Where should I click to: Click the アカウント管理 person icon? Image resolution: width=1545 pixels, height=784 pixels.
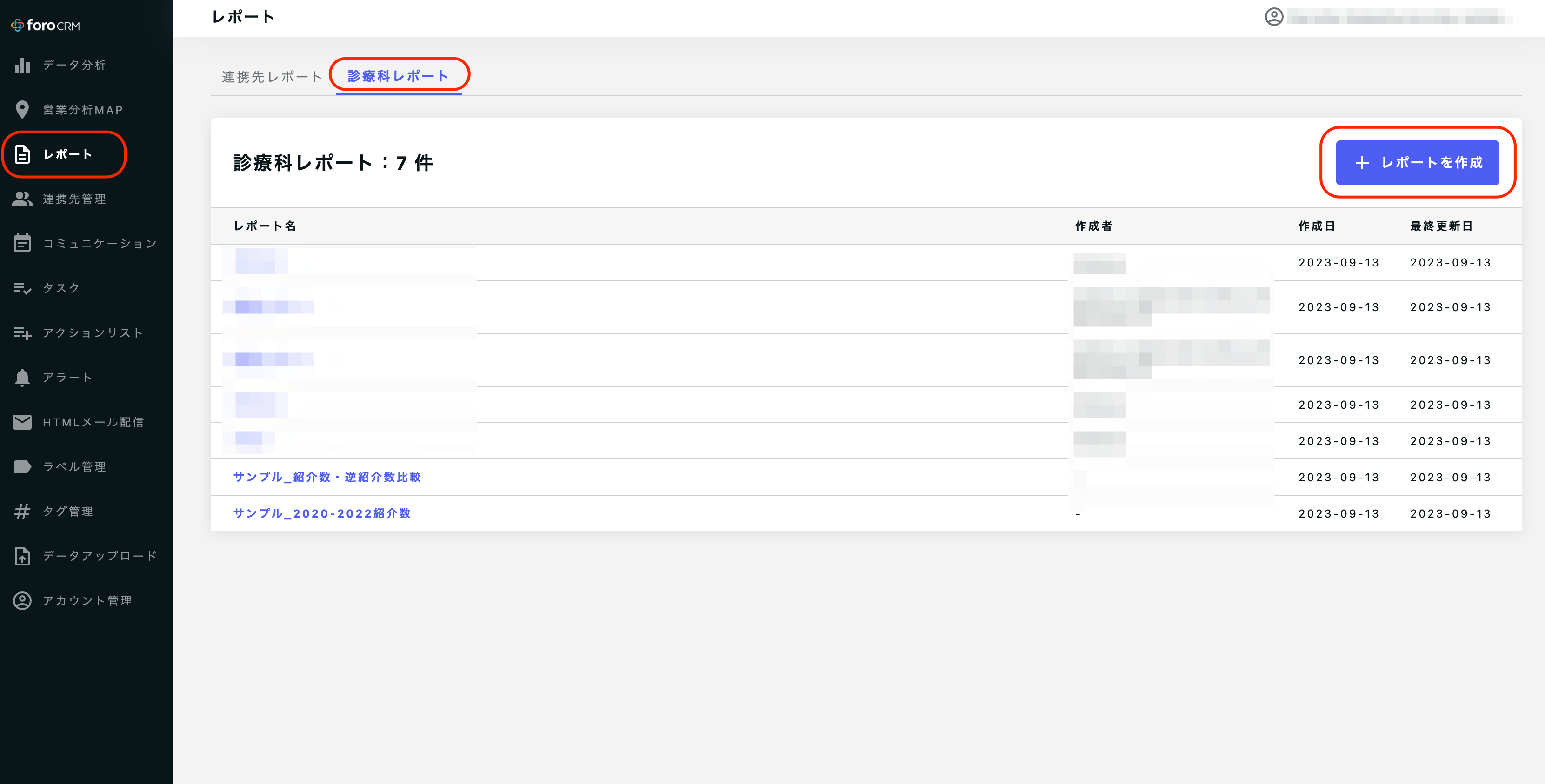(22, 600)
